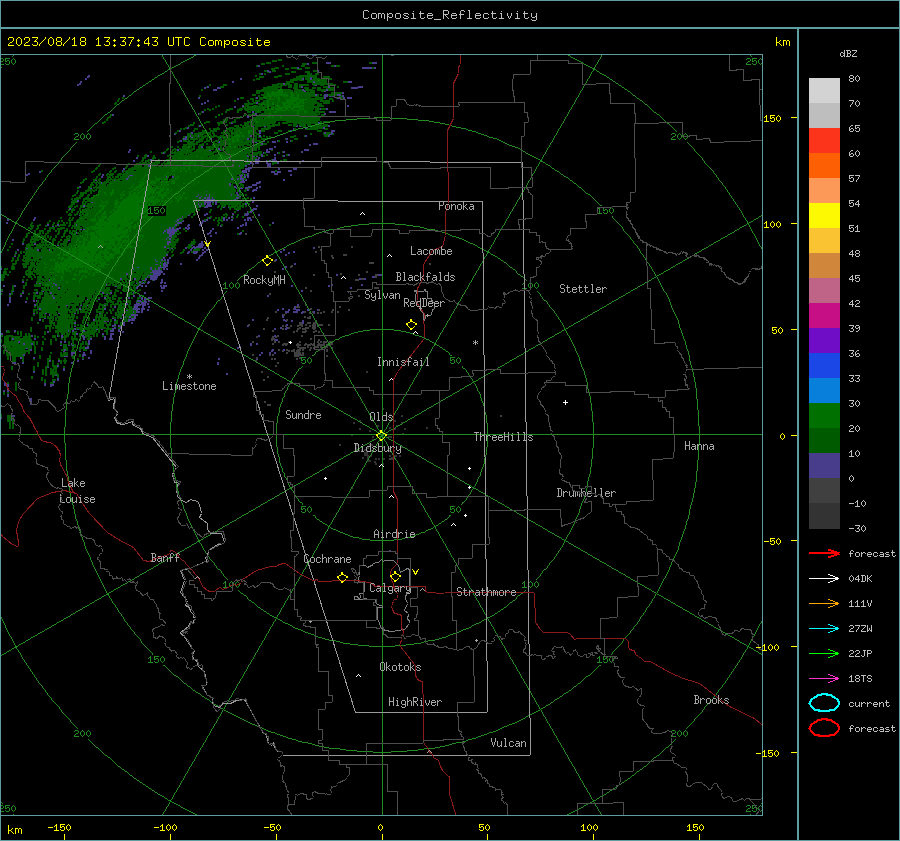Click the red forecast arrow legend icon
This screenshot has width=900, height=841.
[x=824, y=553]
